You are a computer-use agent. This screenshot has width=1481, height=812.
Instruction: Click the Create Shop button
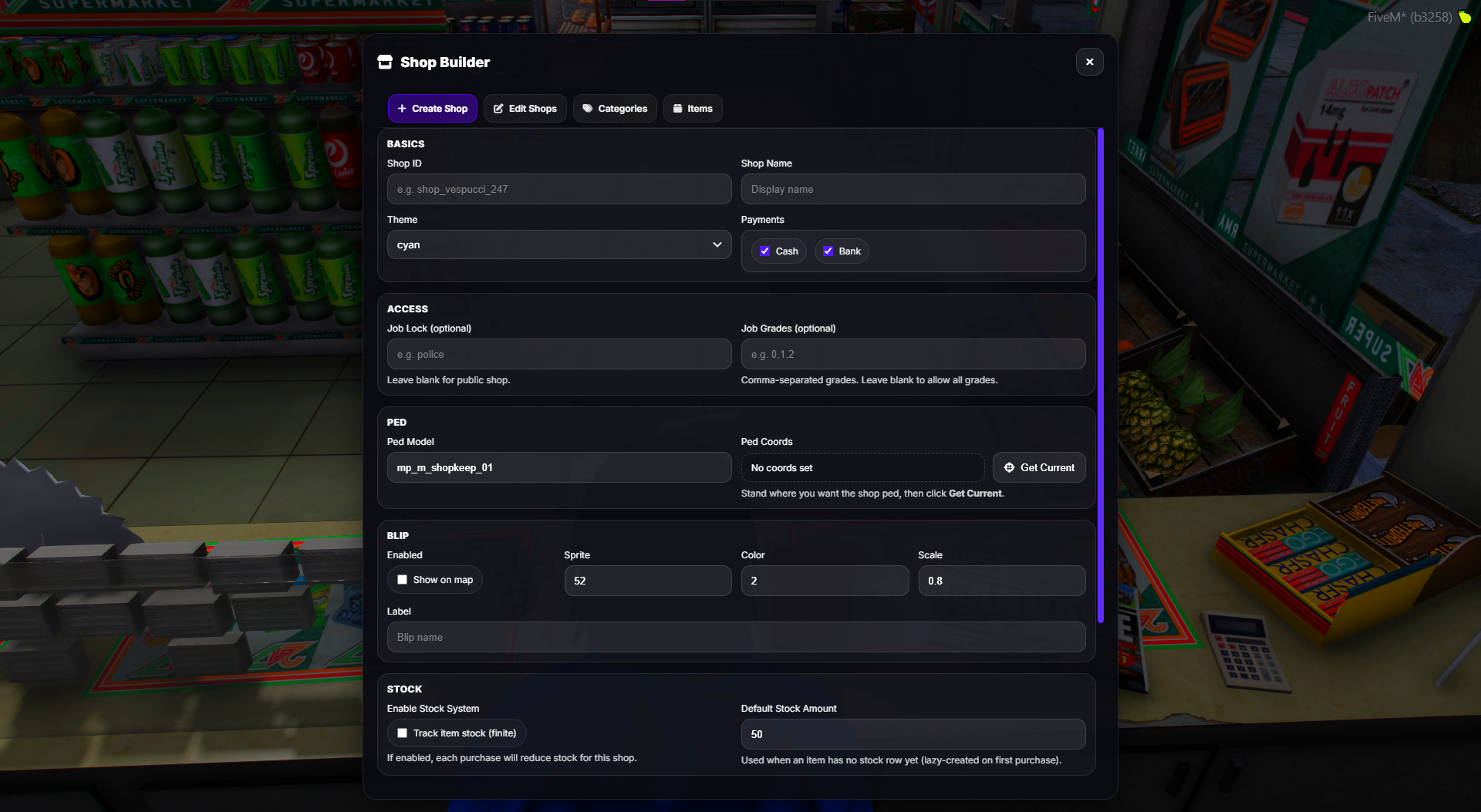coord(433,109)
